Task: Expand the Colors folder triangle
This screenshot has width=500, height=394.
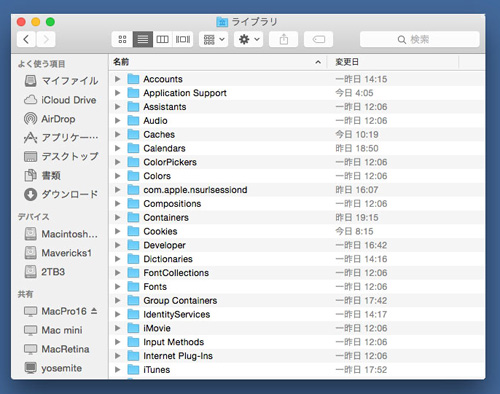Action: [117, 176]
